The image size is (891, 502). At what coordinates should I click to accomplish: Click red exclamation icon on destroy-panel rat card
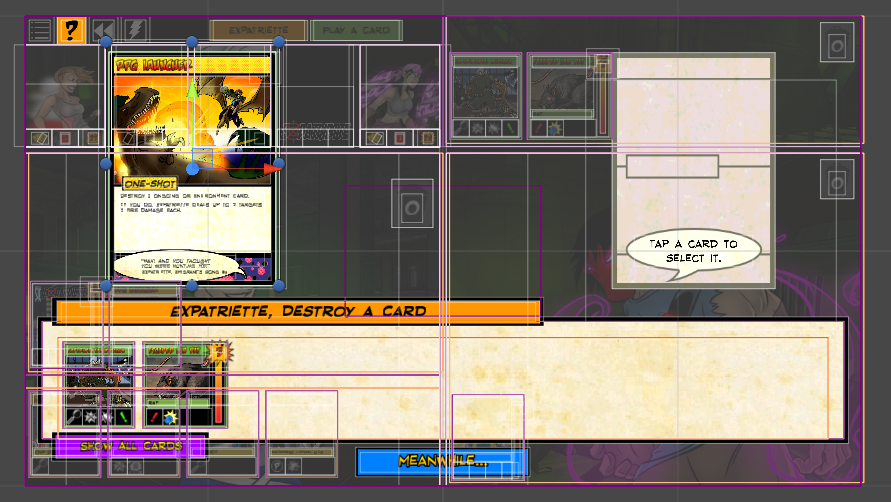click(153, 417)
